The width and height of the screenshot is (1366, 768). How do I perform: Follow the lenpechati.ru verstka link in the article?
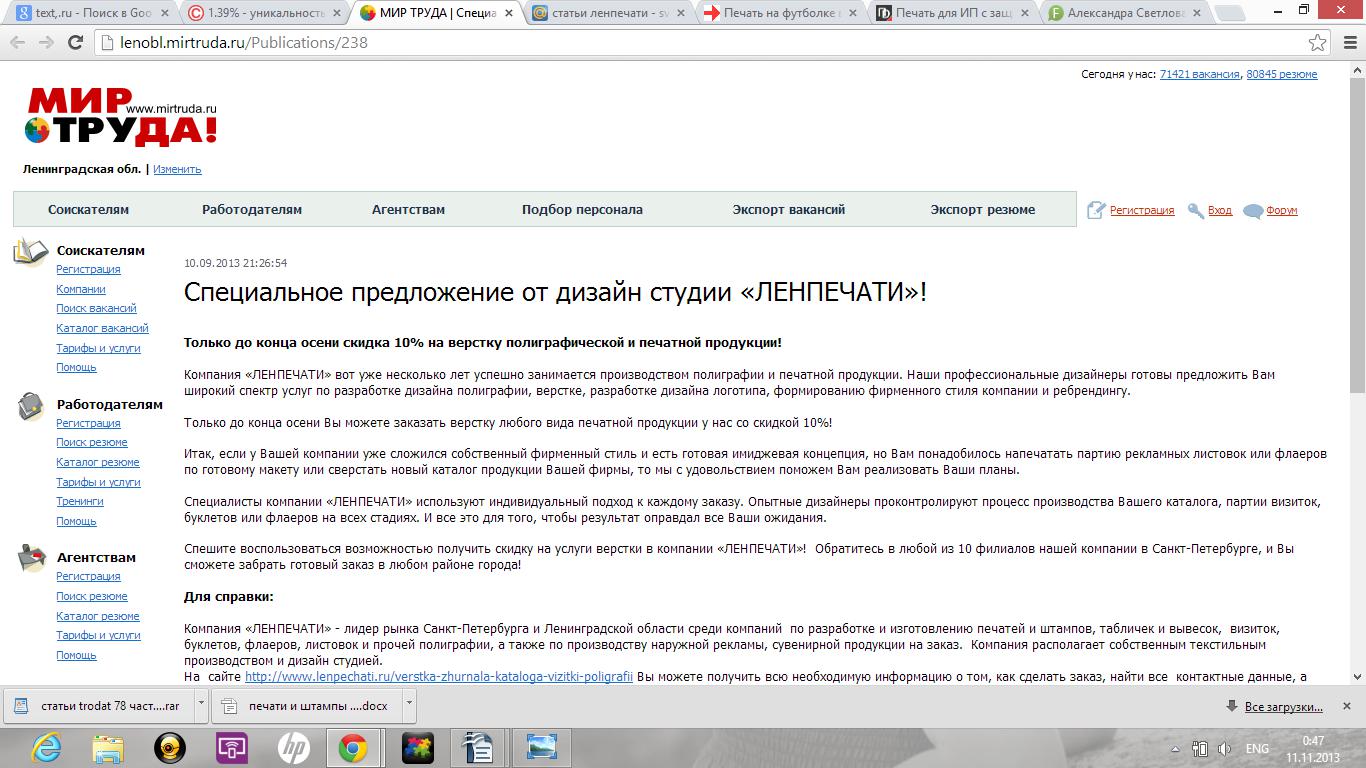439,677
